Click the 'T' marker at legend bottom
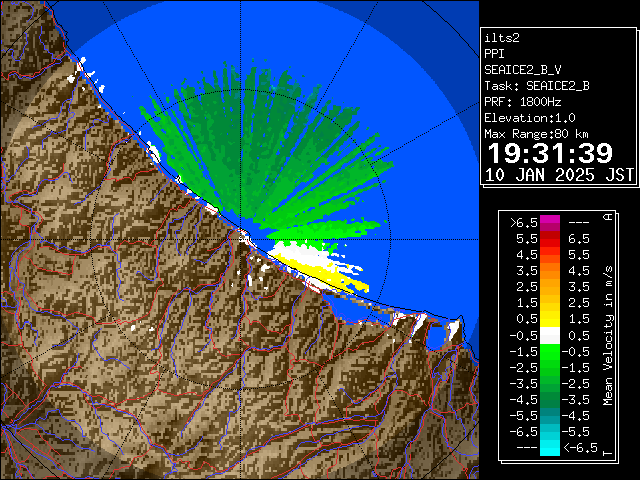 coord(609,453)
